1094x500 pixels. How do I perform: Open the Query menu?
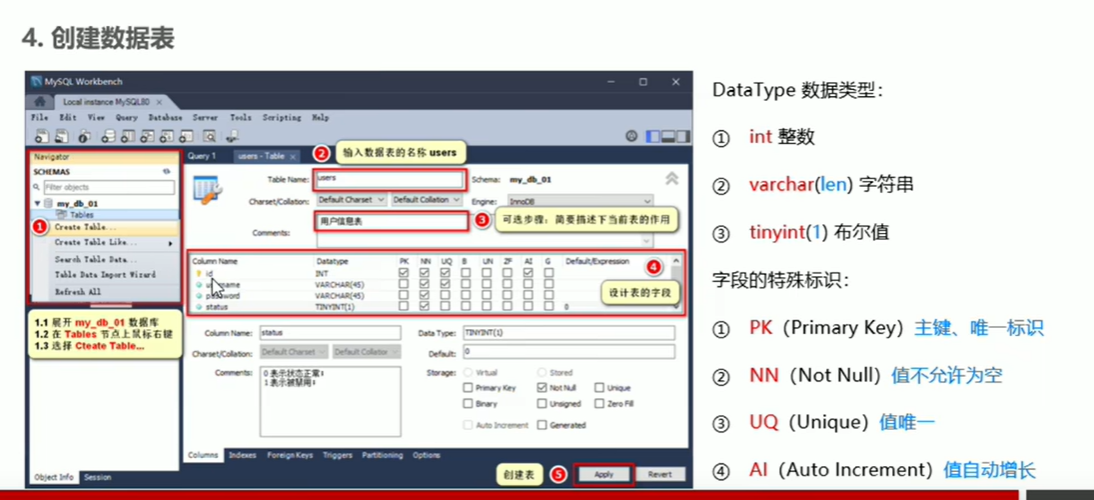[127, 118]
